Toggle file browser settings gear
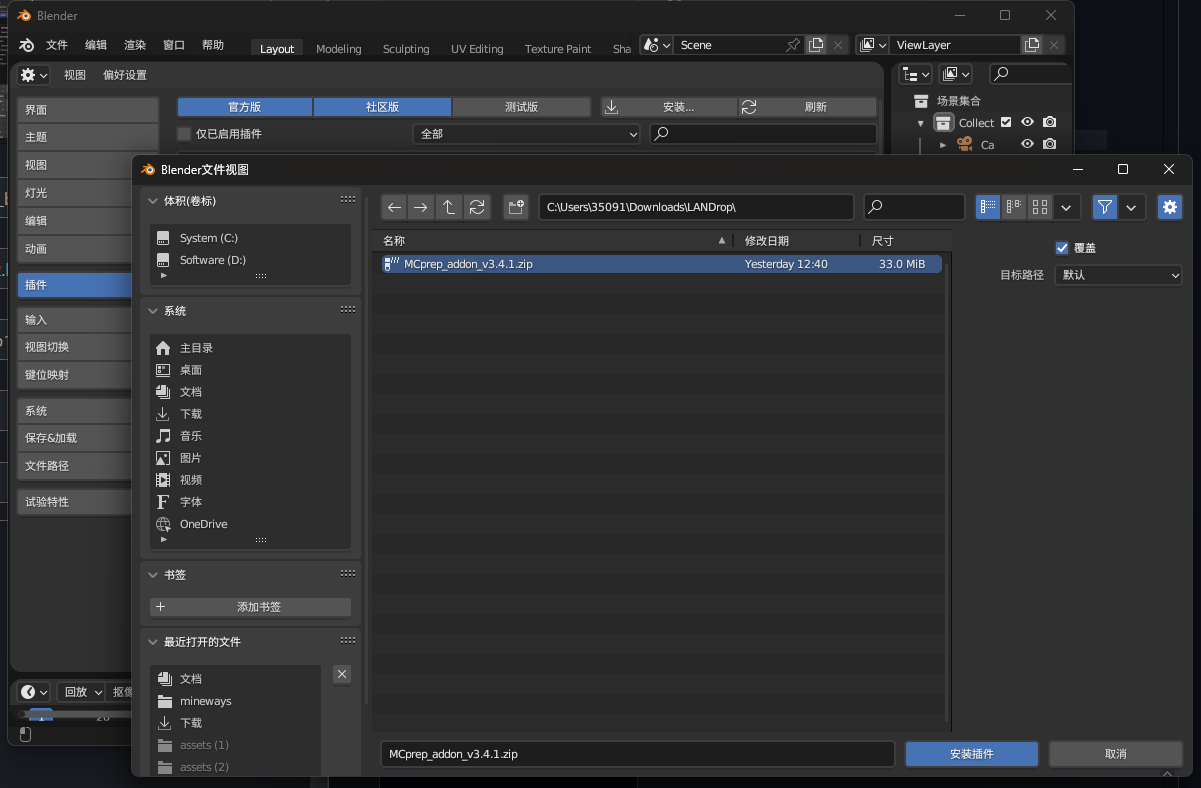This screenshot has height=788, width=1201. click(1170, 207)
